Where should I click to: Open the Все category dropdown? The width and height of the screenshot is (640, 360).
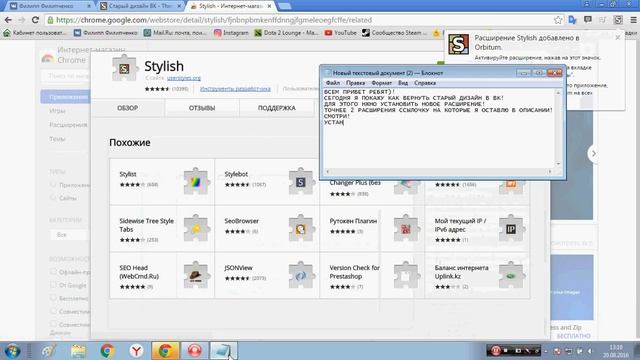click(x=69, y=235)
